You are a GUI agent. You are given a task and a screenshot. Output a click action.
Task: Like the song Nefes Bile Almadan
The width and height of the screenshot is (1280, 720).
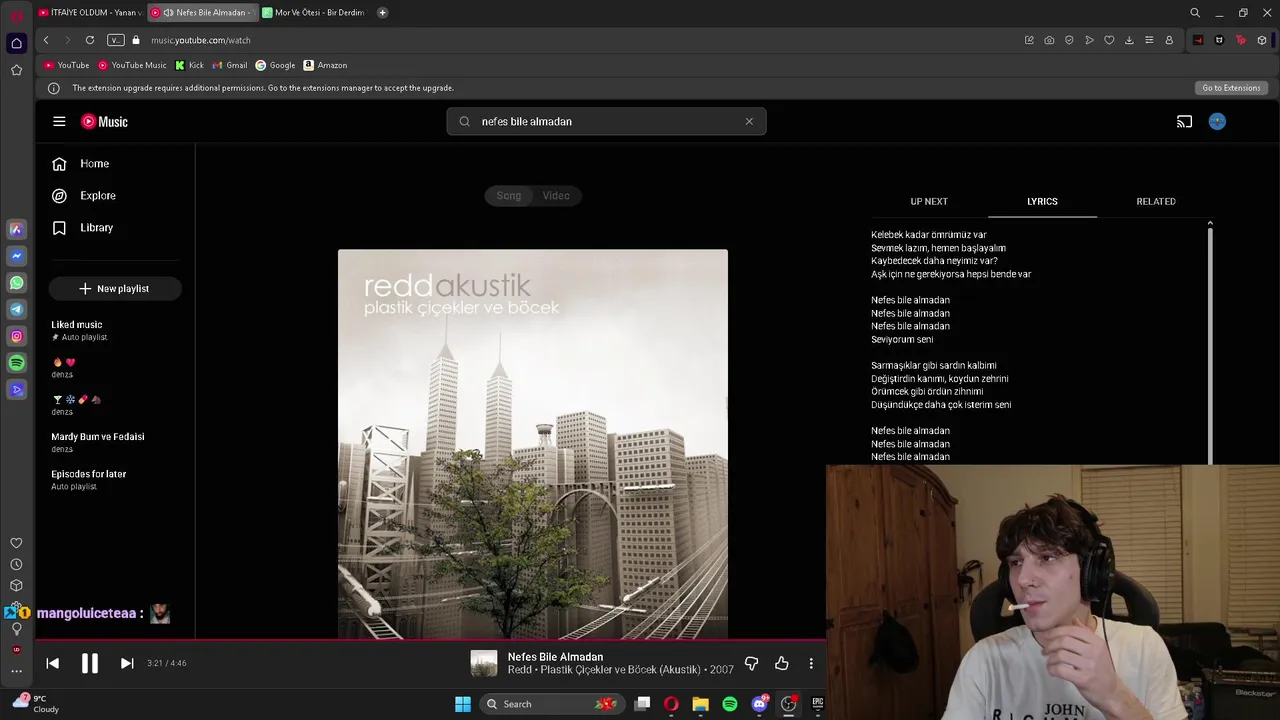pyautogui.click(x=781, y=663)
